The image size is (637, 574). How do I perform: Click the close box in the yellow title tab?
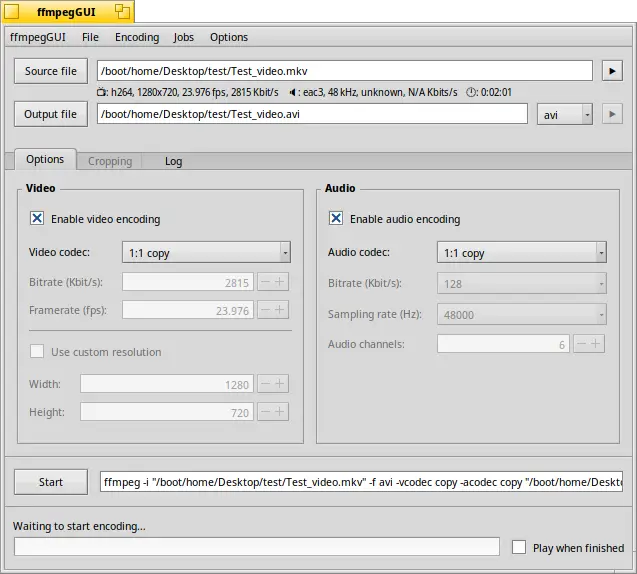[x=11, y=12]
